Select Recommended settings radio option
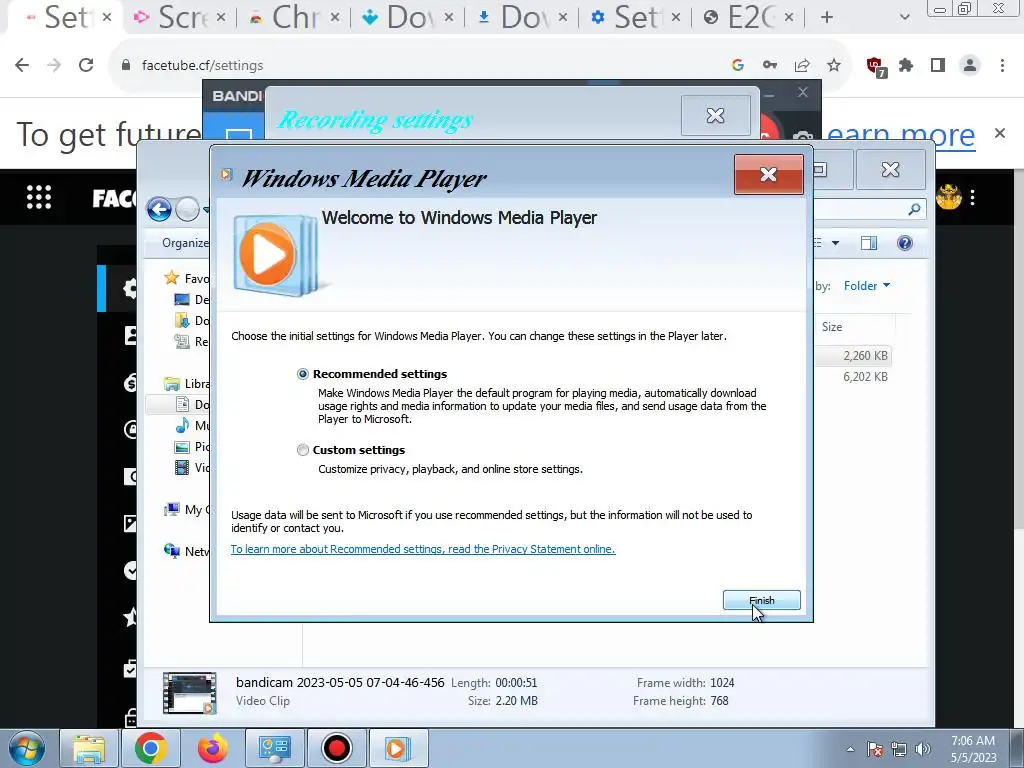The height and width of the screenshot is (768, 1024). (x=302, y=374)
